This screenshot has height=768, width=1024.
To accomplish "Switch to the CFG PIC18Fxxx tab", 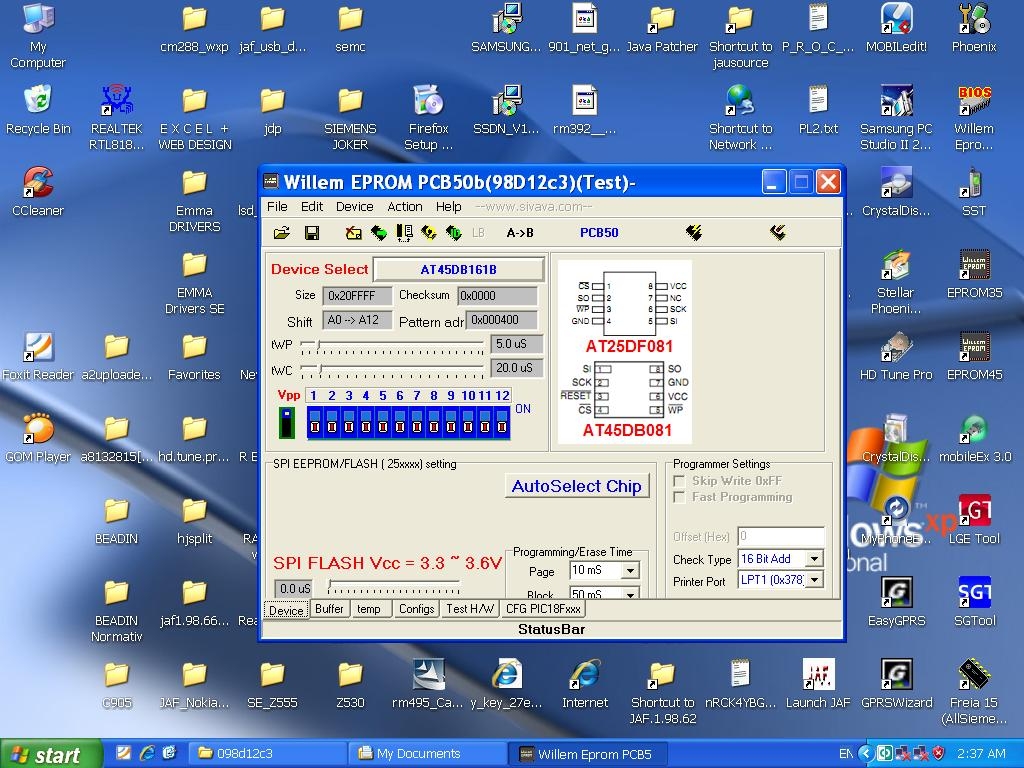I will (x=543, y=609).
